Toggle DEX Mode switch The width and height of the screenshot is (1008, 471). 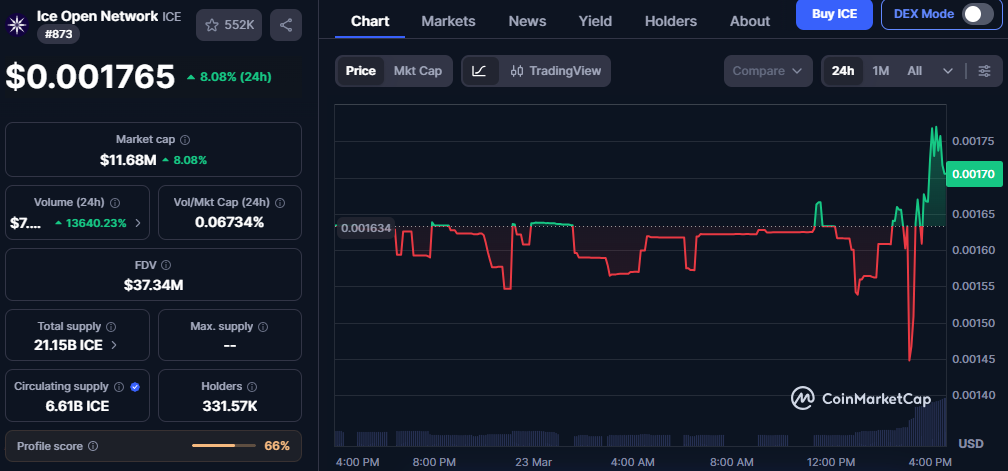tap(978, 14)
